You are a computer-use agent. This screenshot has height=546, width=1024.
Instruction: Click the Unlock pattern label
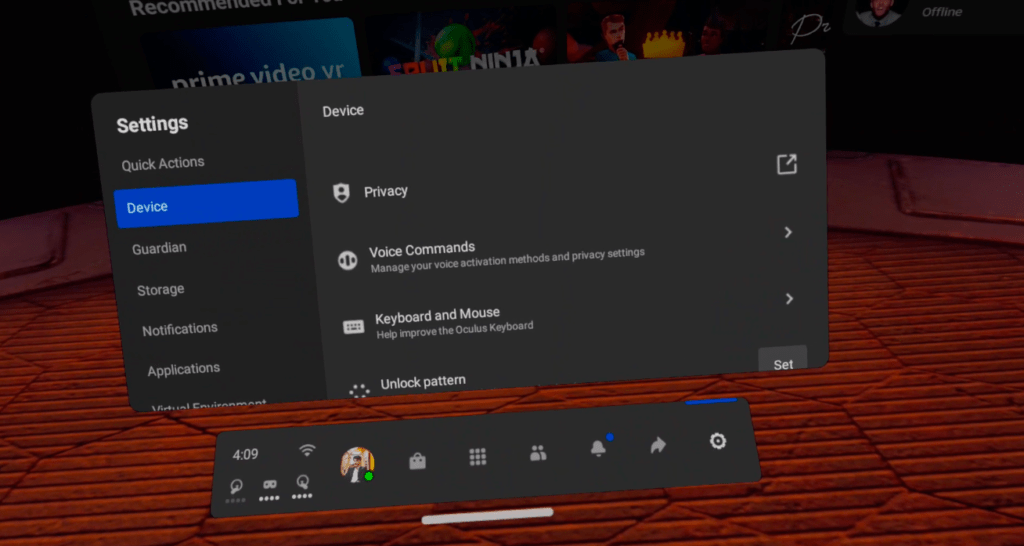(x=423, y=381)
